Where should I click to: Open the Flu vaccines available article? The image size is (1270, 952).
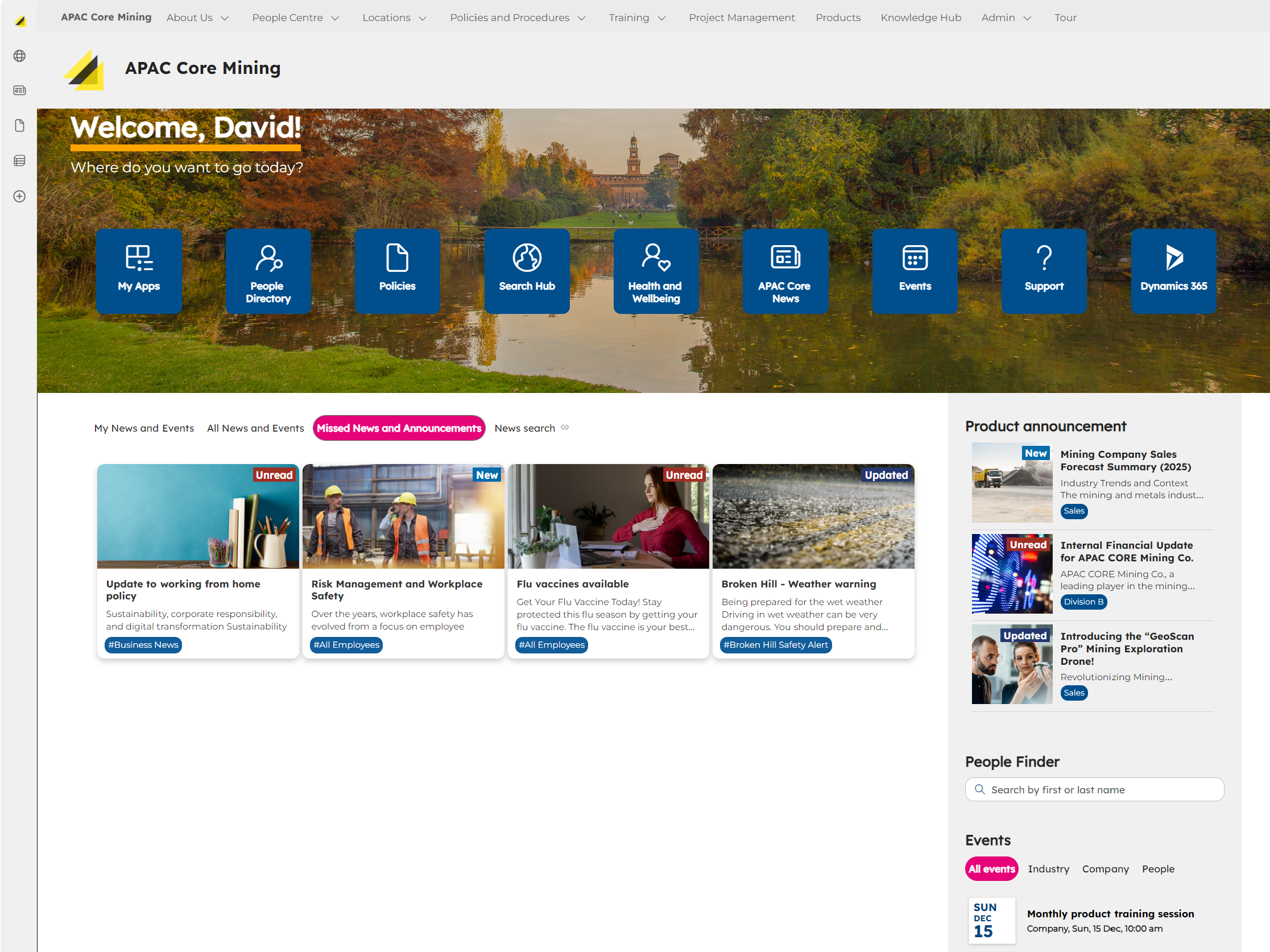point(572,584)
